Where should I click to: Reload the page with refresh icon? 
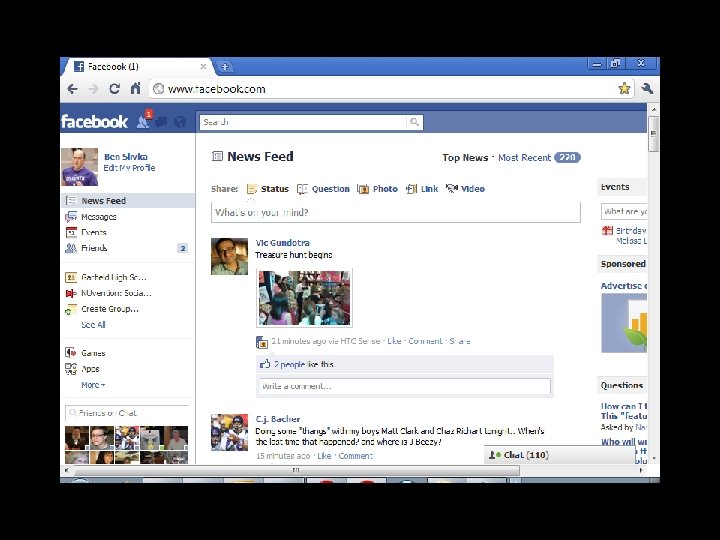114,89
